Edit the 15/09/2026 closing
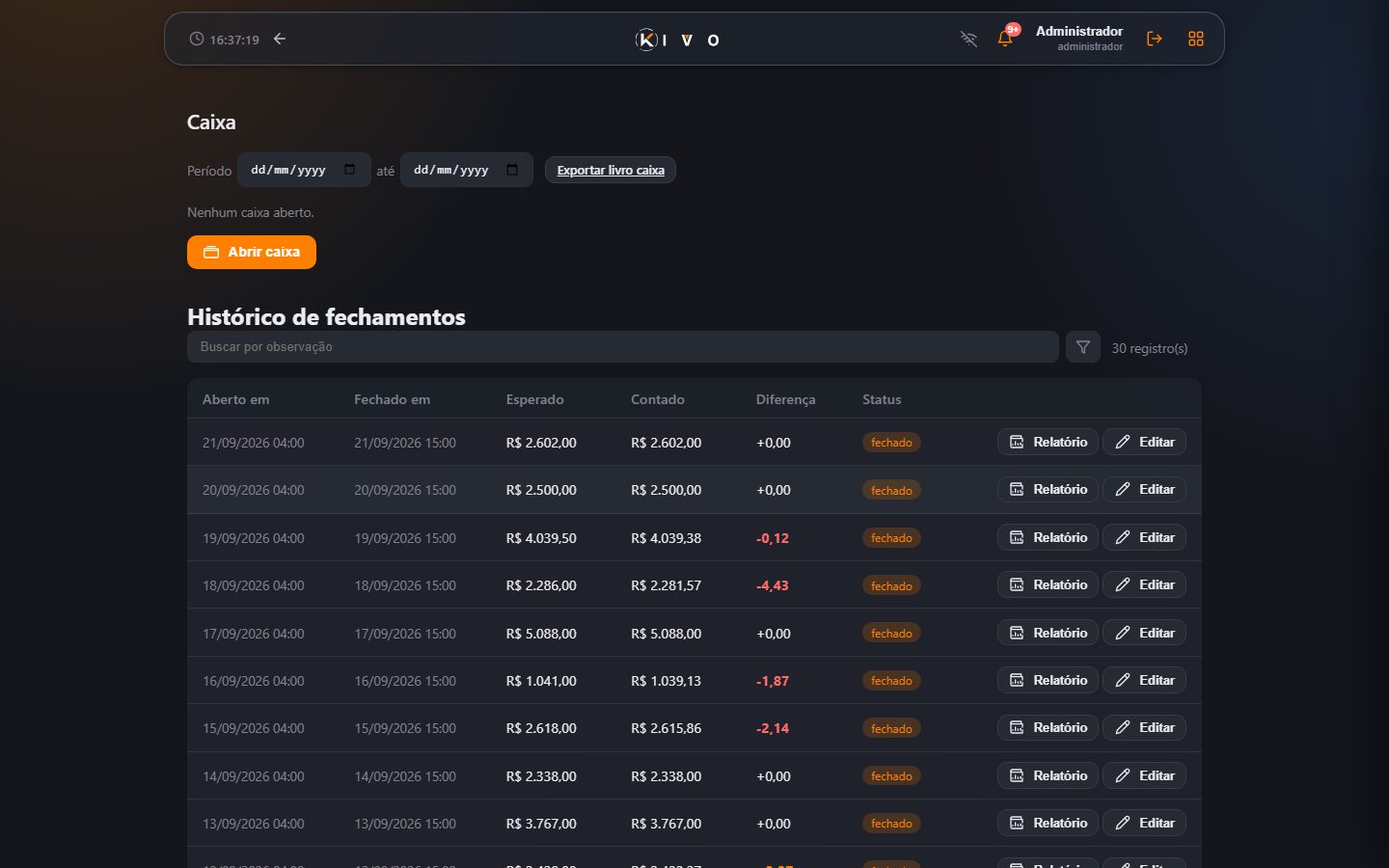Screen dimensions: 1389x868 1145,727
